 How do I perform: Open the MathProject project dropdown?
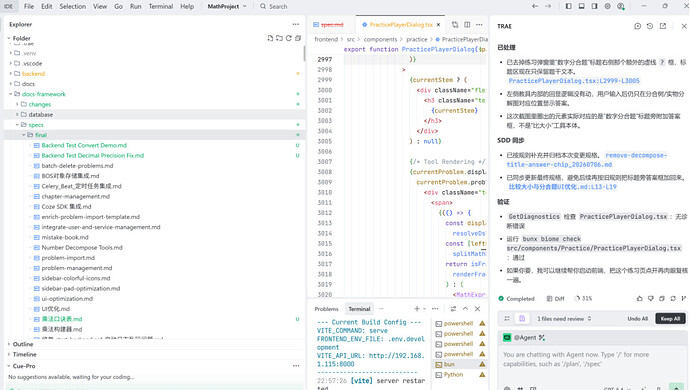click(227, 6)
